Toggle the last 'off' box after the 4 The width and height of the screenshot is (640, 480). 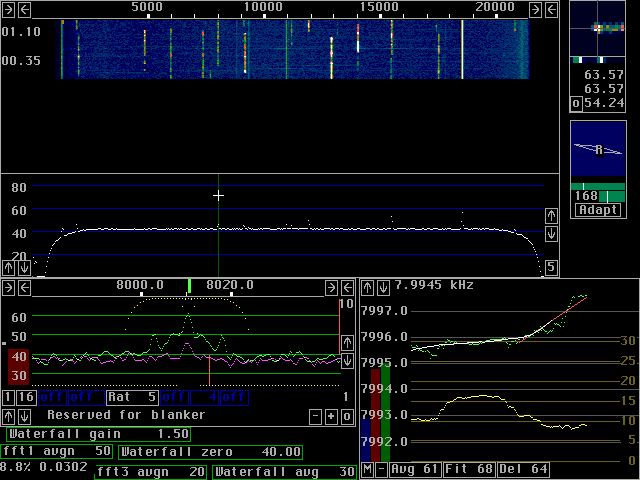tap(234, 397)
